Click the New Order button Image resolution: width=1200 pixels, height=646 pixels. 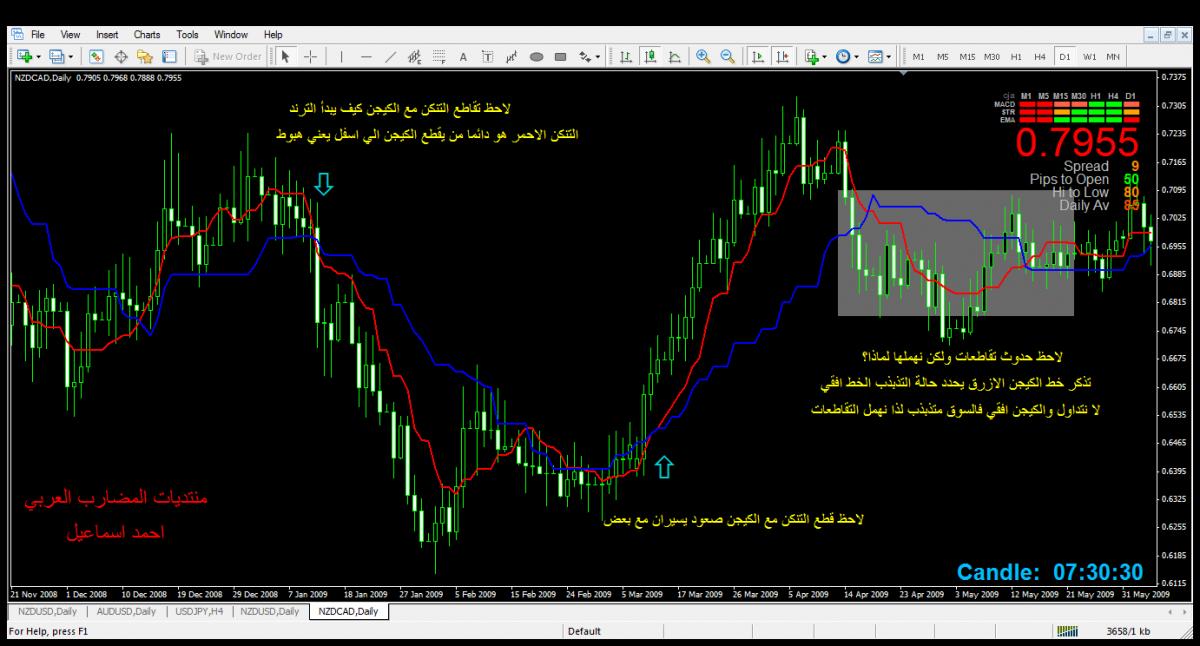(229, 57)
